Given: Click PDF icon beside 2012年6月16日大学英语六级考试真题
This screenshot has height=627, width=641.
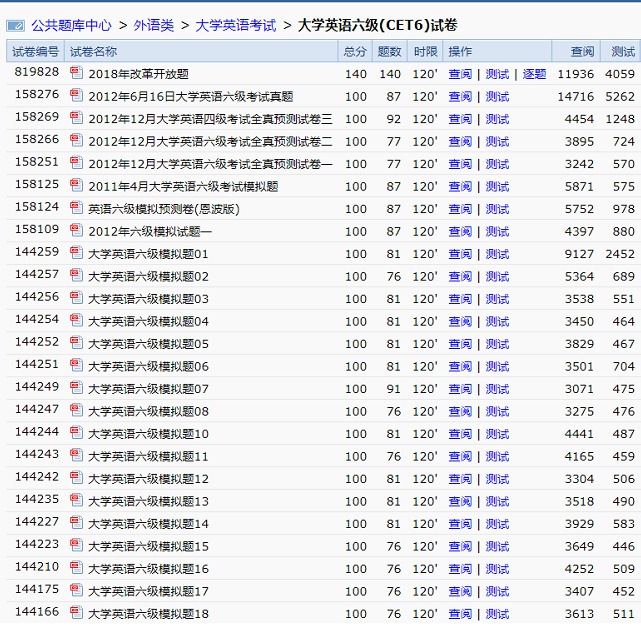Looking at the screenshot, I should click(77, 96).
